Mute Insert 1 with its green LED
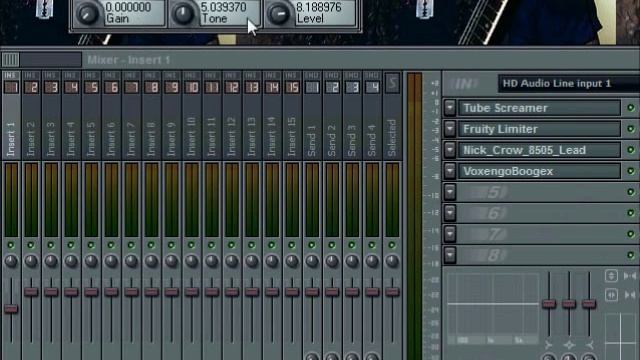The height and width of the screenshot is (360, 640). pyautogui.click(x=11, y=245)
